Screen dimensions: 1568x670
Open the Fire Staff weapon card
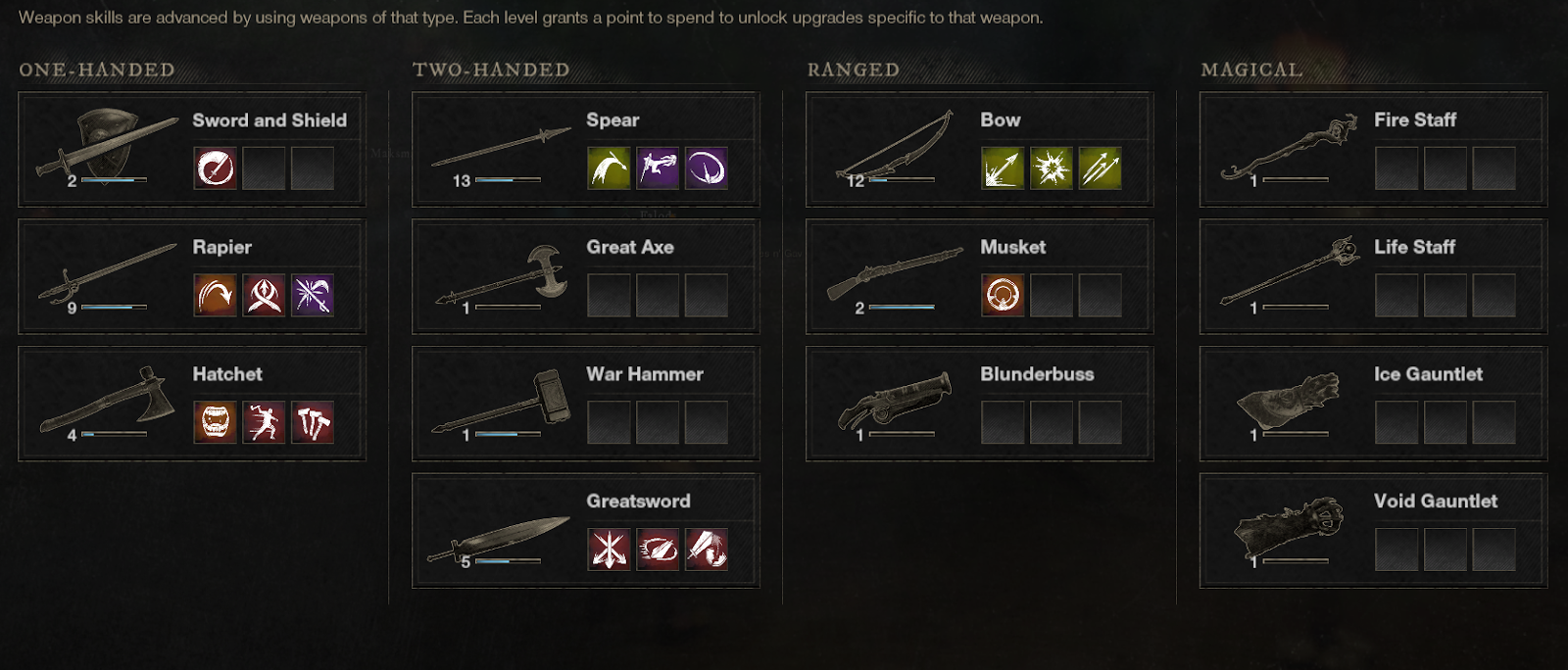coord(1373,149)
